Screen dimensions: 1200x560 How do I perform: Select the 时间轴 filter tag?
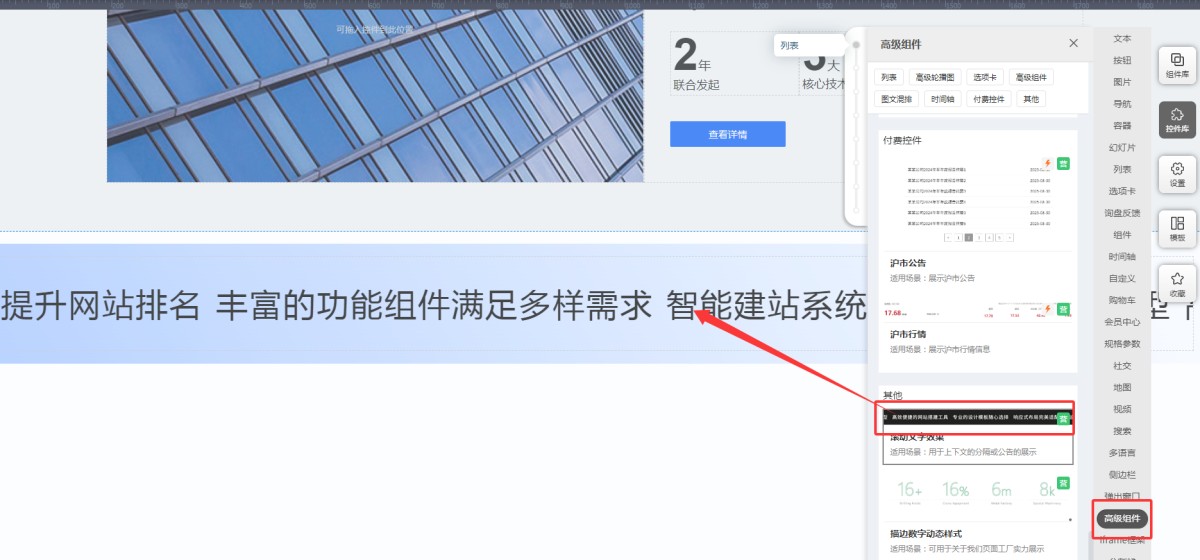click(x=941, y=99)
